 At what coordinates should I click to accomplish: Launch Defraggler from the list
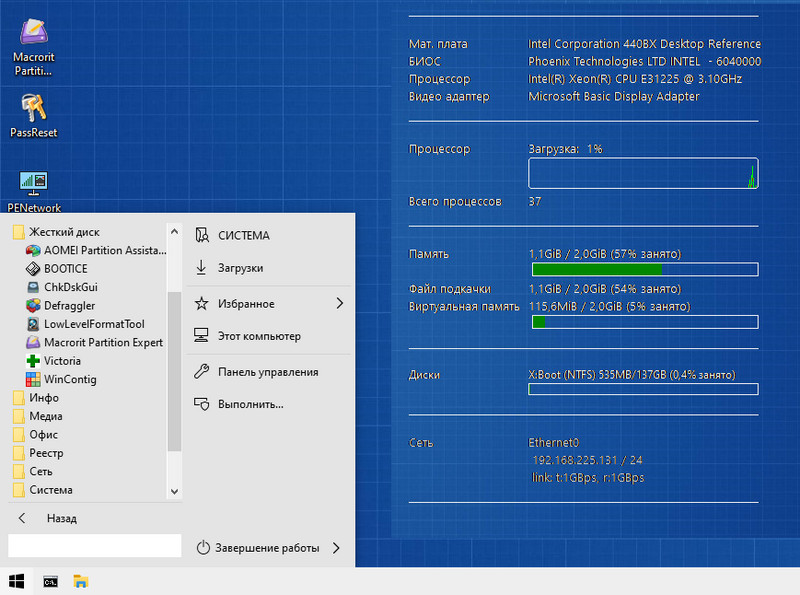[61, 305]
